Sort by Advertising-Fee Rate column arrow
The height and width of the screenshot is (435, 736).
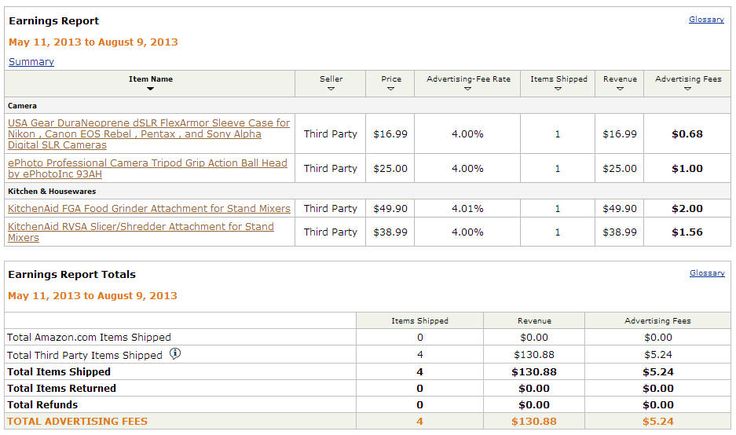(468, 89)
